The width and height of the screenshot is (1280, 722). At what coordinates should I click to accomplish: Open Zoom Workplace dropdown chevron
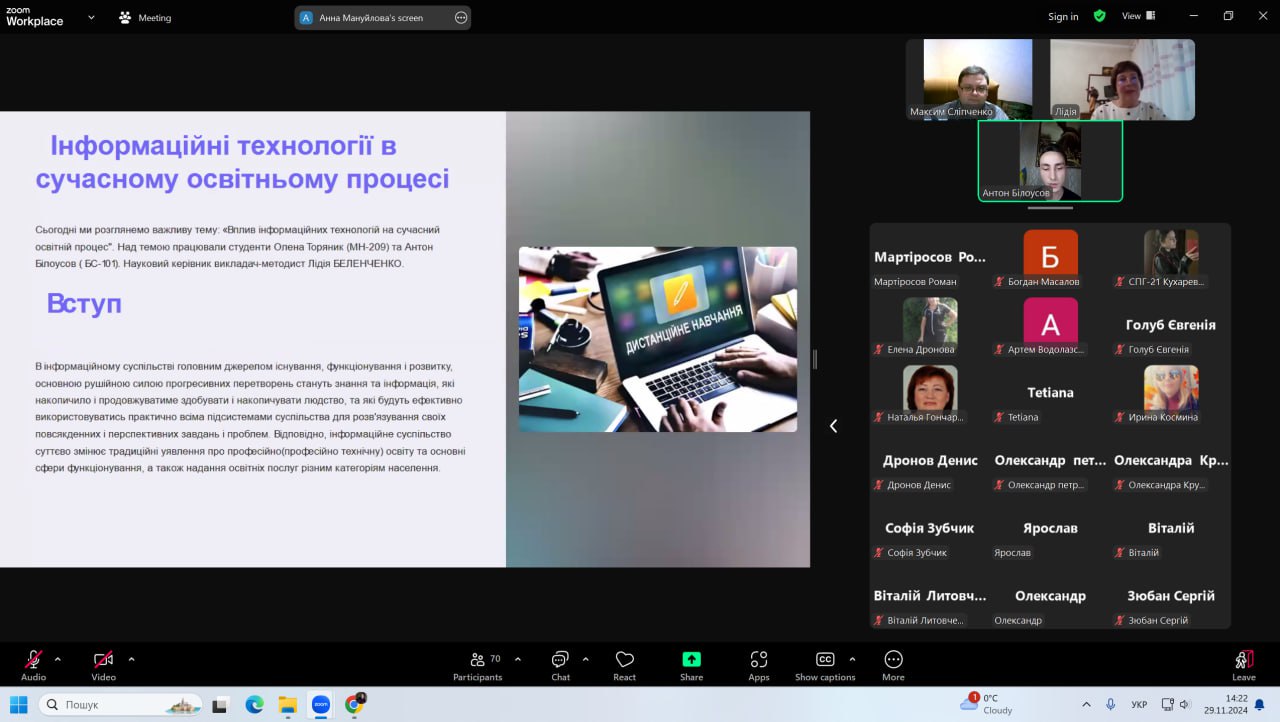[x=91, y=17]
